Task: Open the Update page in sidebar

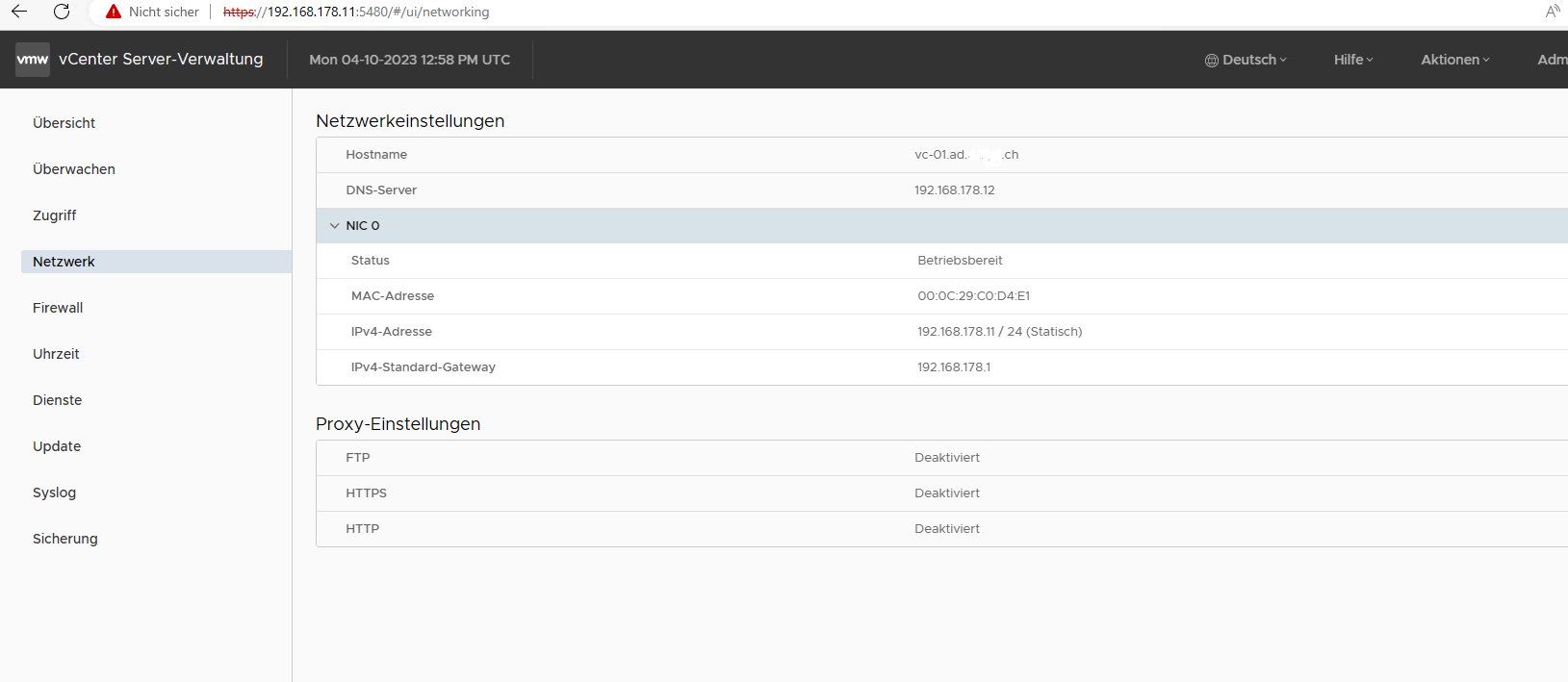Action: click(x=57, y=446)
